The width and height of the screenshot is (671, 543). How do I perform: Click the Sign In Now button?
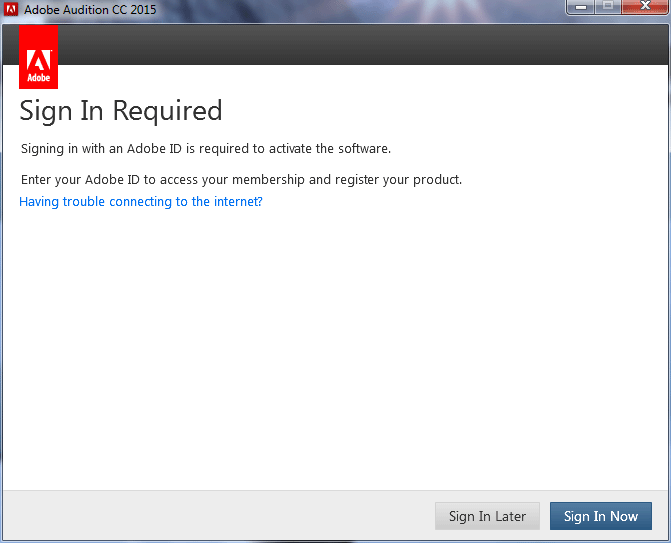601,516
